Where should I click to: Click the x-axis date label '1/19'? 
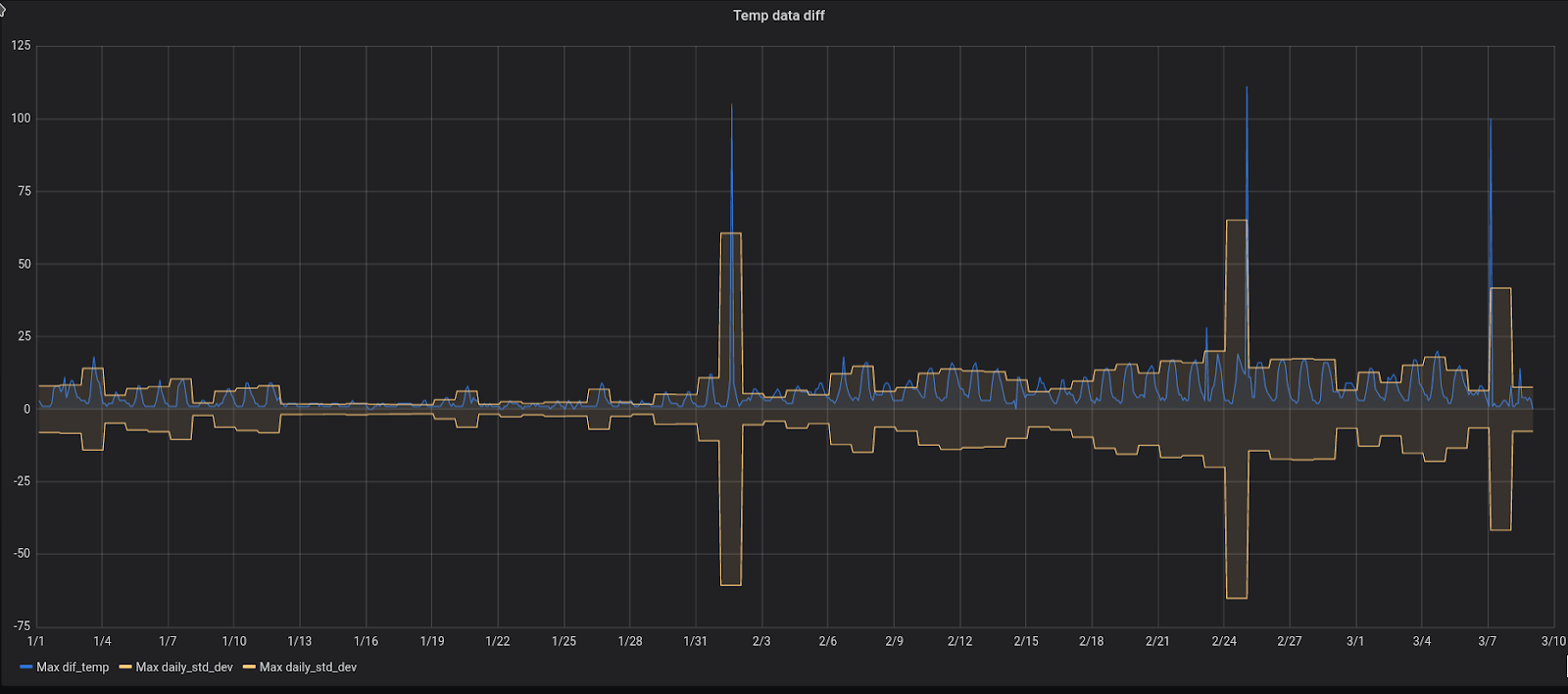point(432,641)
